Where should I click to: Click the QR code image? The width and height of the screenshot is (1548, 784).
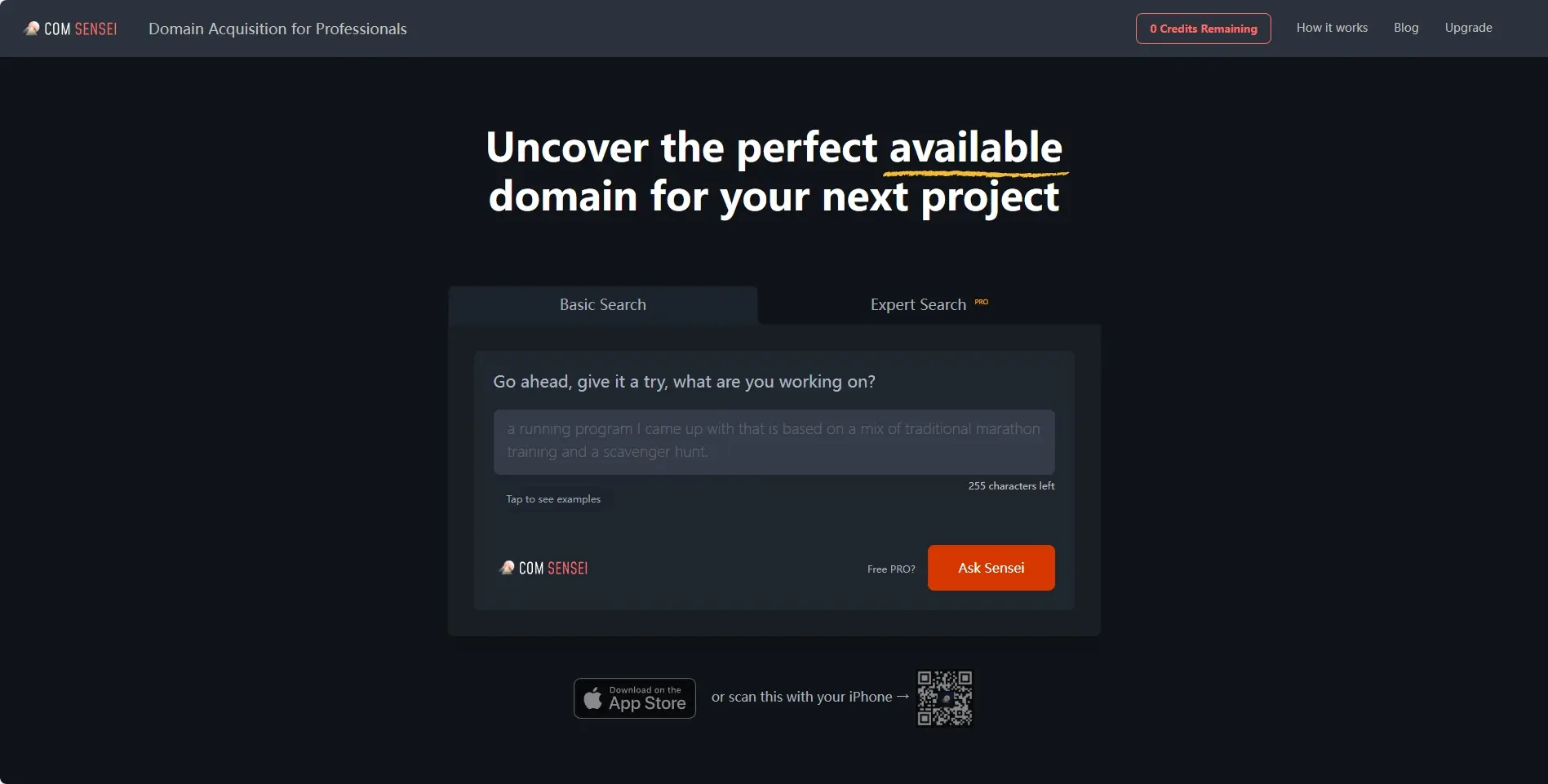(945, 698)
